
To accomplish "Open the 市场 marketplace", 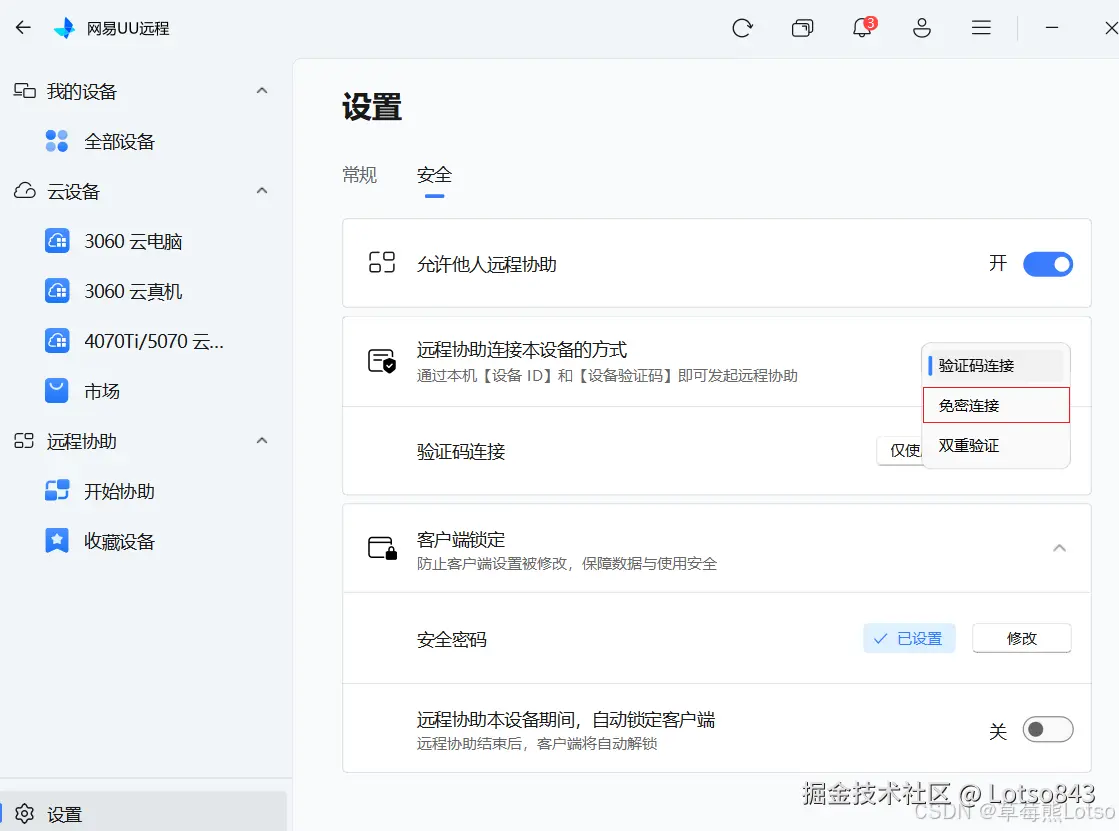I will coord(105,391).
